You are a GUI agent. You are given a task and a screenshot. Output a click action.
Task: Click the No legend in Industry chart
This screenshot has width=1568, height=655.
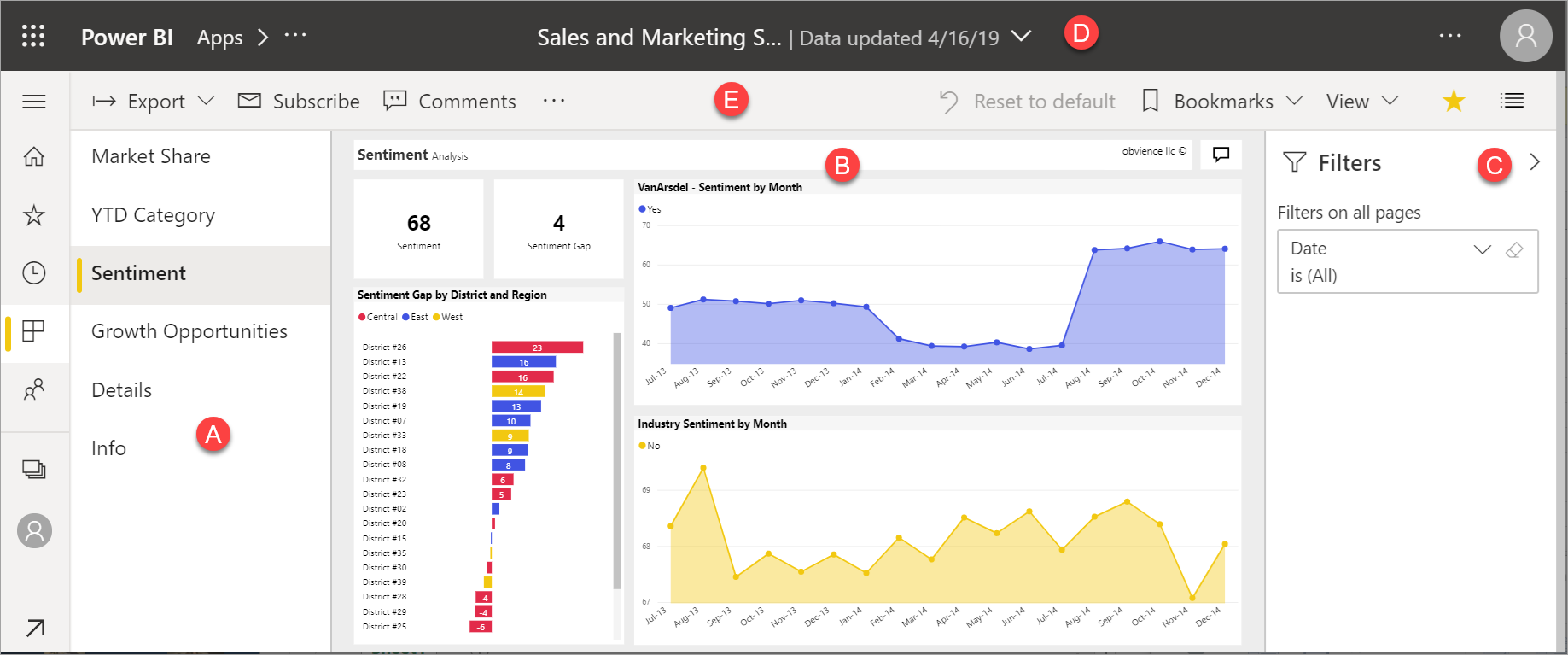(650, 446)
